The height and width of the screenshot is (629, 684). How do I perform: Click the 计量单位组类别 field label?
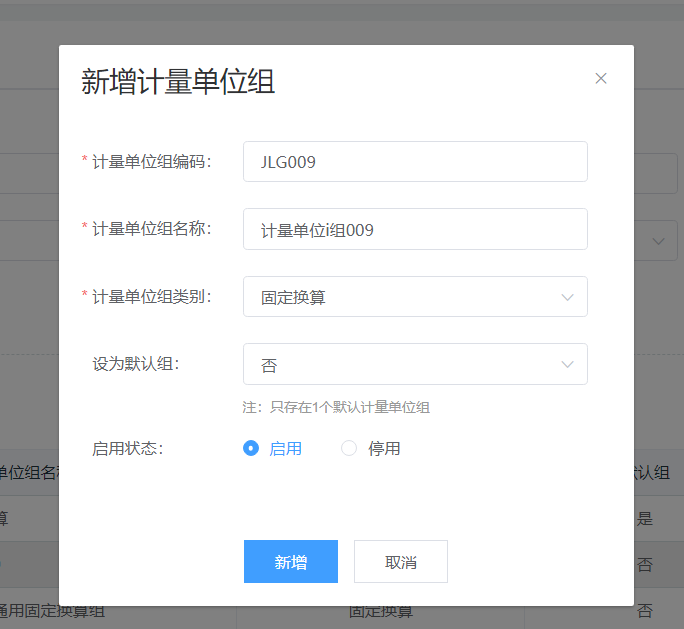151,297
